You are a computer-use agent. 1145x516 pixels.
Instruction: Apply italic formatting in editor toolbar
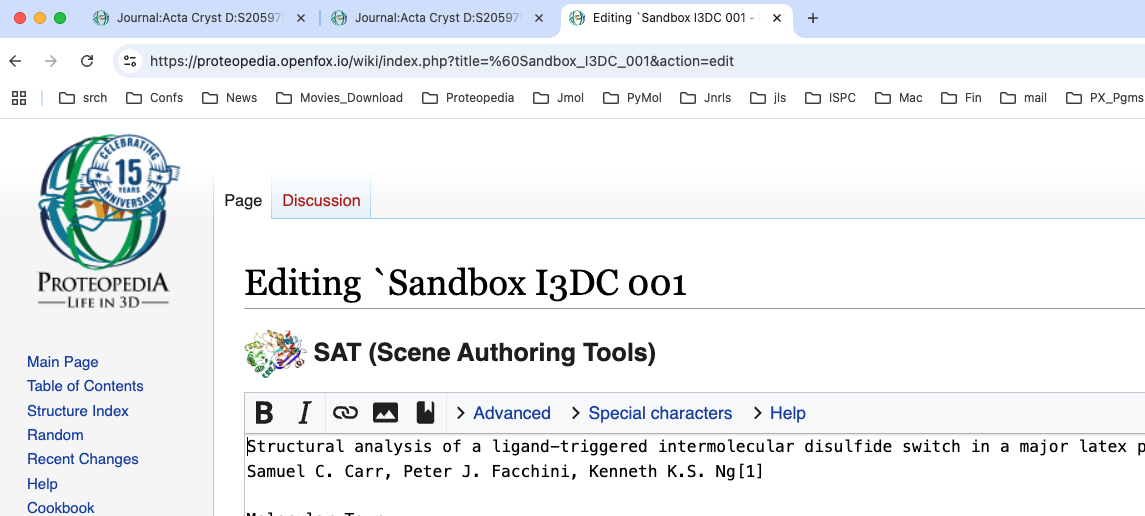tap(305, 413)
